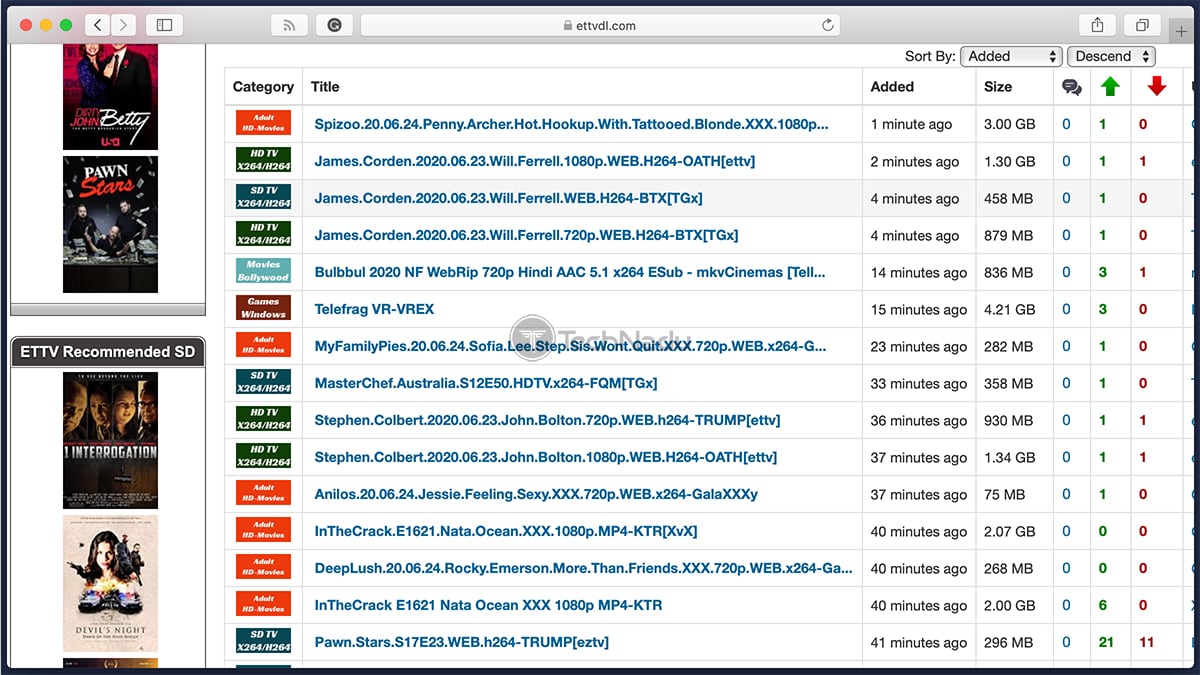Image resolution: width=1200 pixels, height=675 pixels.
Task: Click the comment count on Telefrag VR-VREX row
Action: (x=1066, y=309)
